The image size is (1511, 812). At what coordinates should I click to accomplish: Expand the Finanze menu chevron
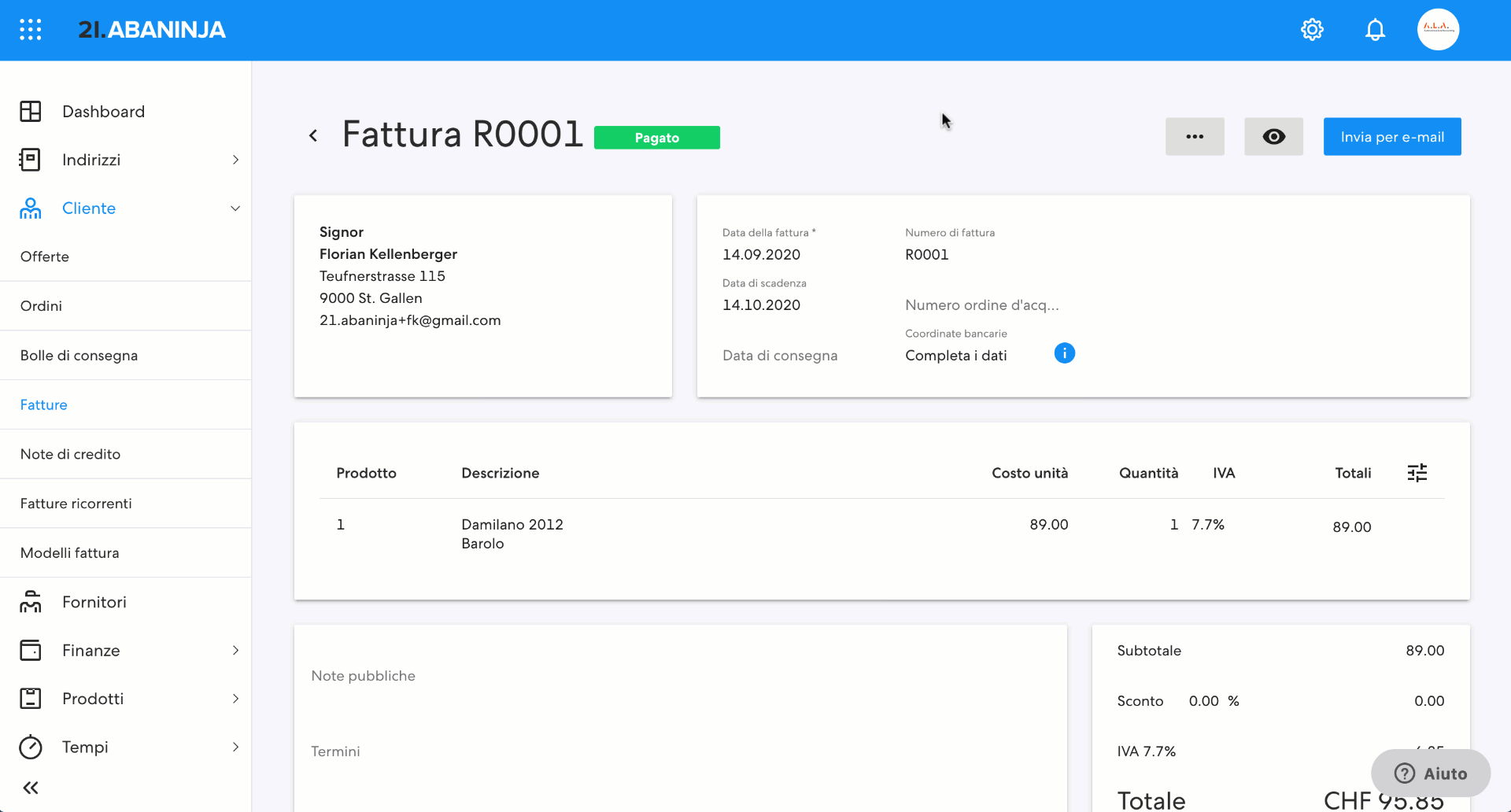235,651
